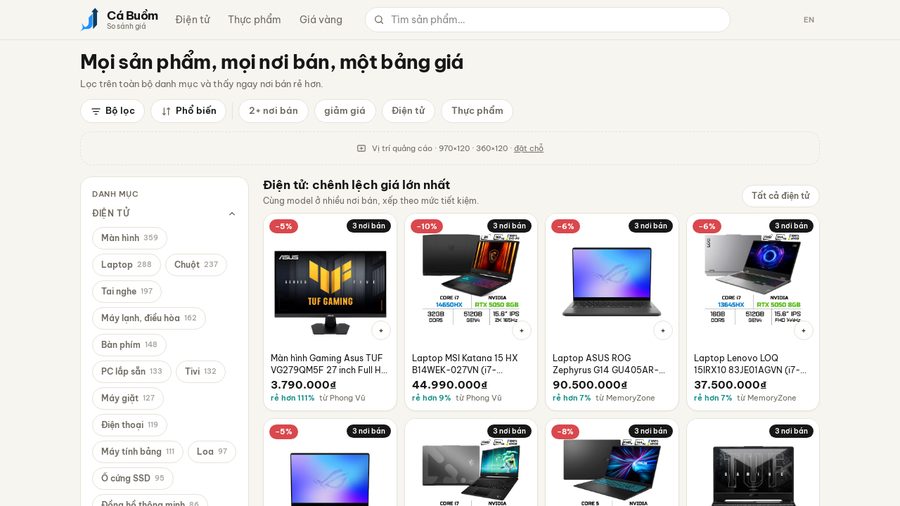Add ROG Zephyrus G14 with plus icon
The width and height of the screenshot is (900, 506).
click(662, 330)
